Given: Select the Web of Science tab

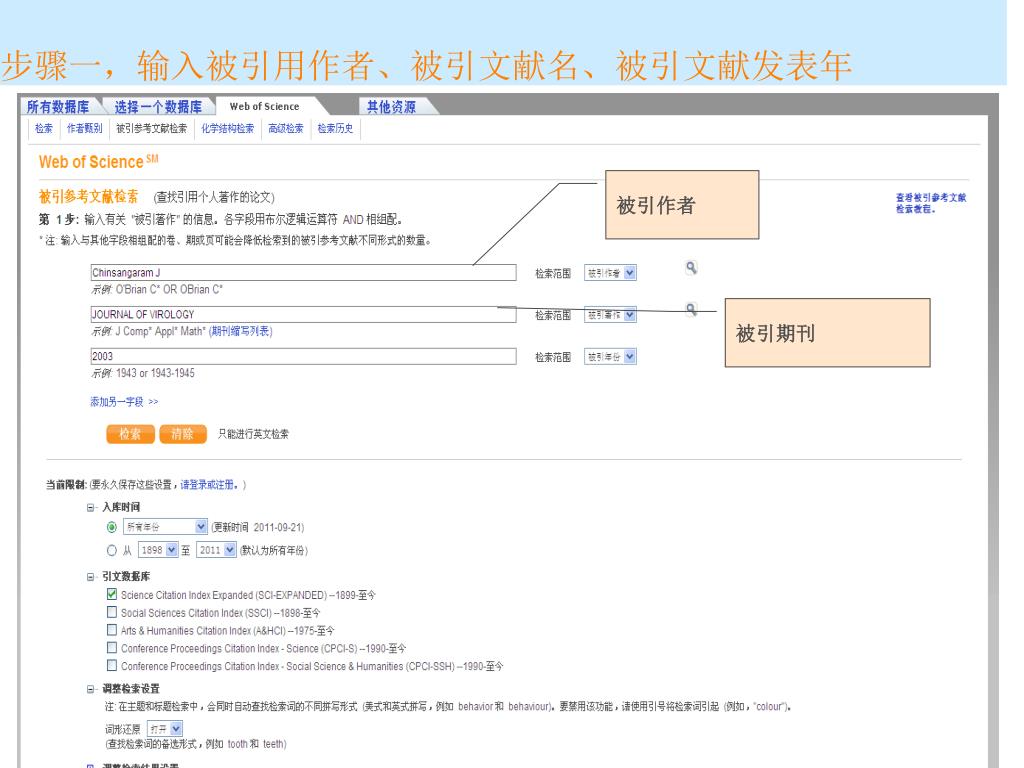Looking at the screenshot, I should tap(264, 106).
